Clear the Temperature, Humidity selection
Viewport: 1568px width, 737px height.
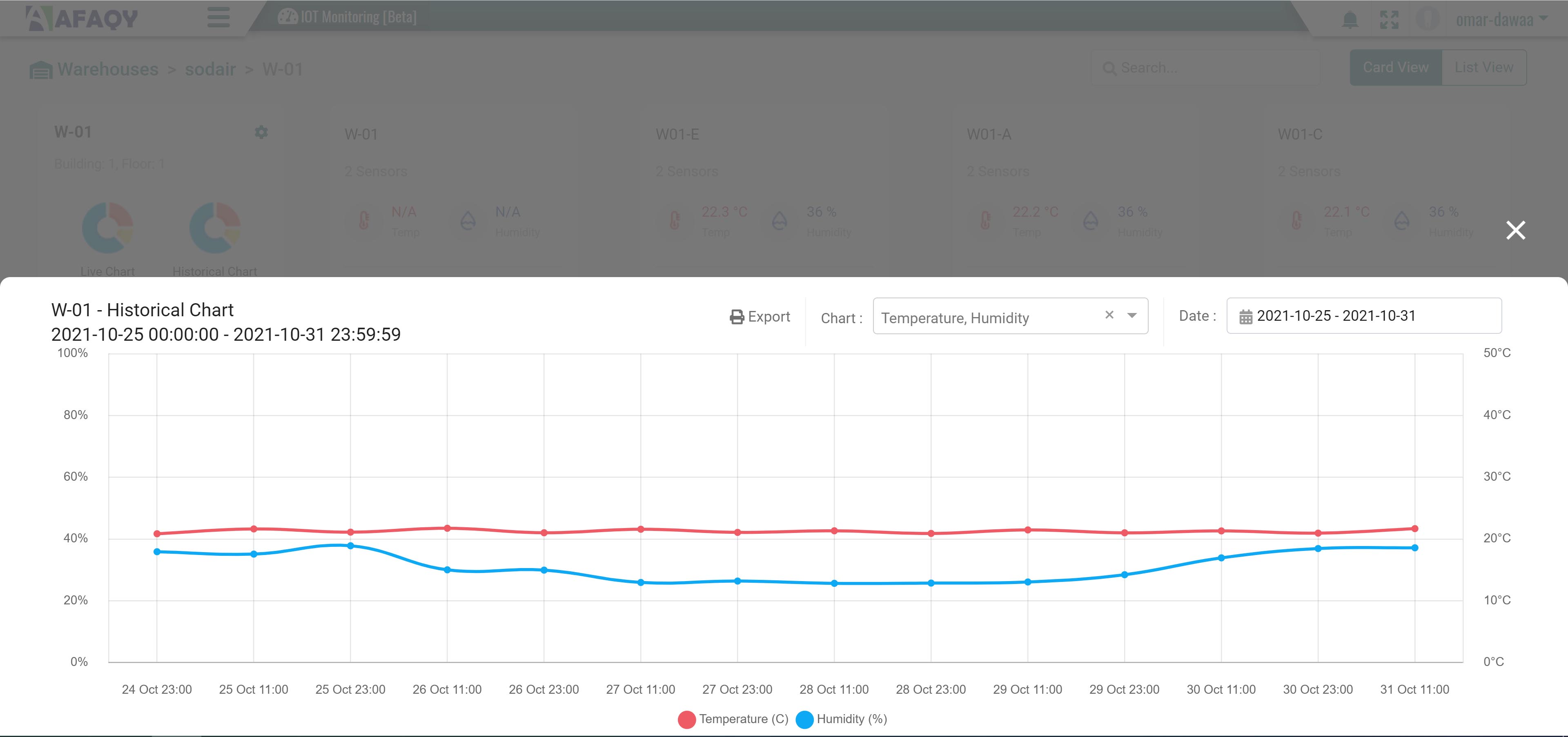tap(1109, 314)
